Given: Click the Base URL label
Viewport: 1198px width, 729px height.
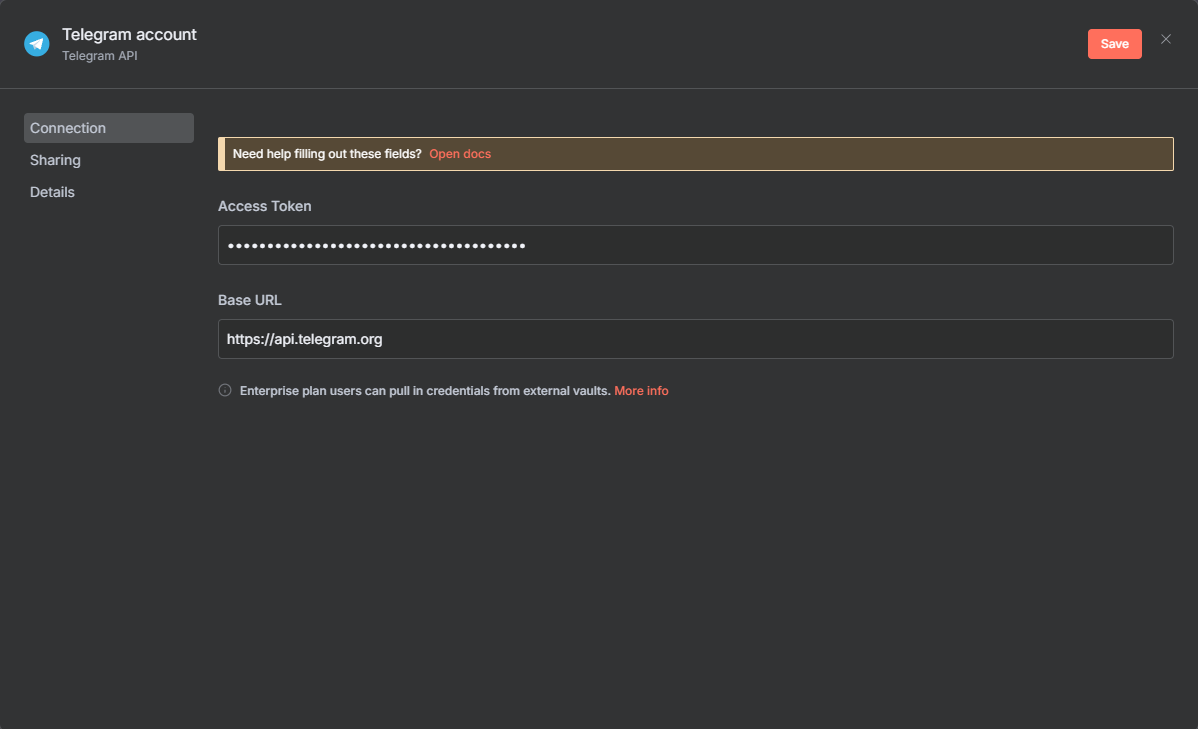Looking at the screenshot, I should (x=250, y=300).
